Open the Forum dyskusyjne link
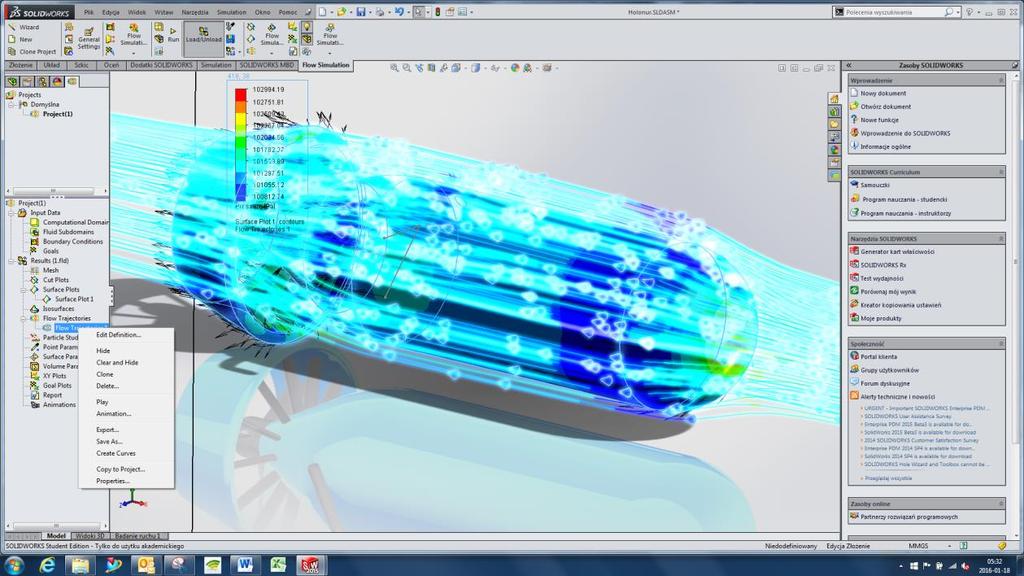Image resolution: width=1024 pixels, height=576 pixels. [885, 384]
